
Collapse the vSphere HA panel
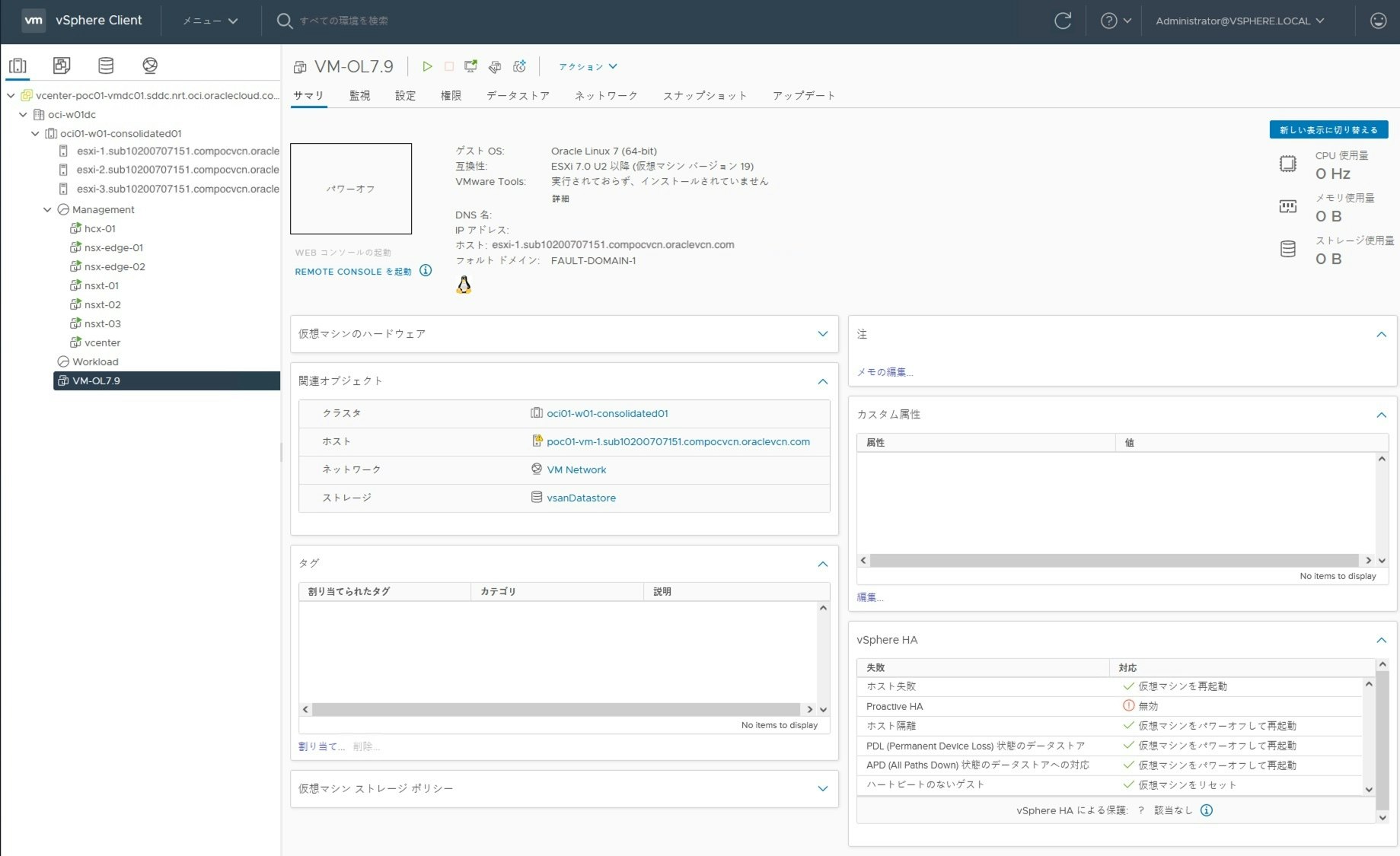click(1382, 641)
